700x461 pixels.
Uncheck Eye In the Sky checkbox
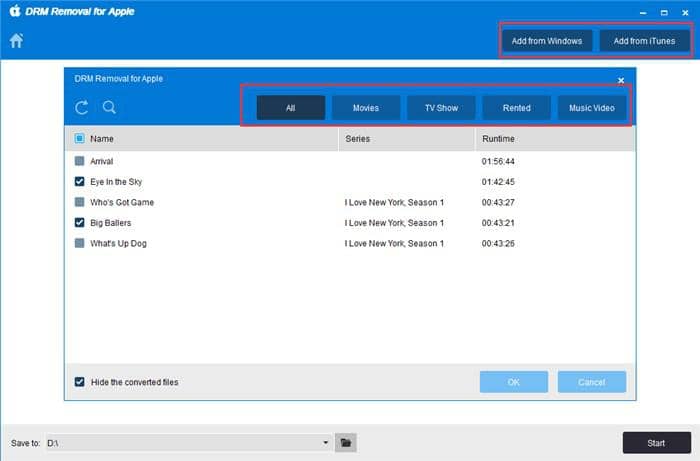coord(79,181)
